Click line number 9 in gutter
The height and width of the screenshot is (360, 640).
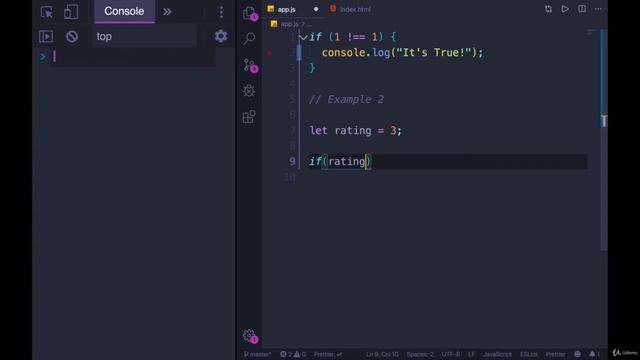coord(292,162)
